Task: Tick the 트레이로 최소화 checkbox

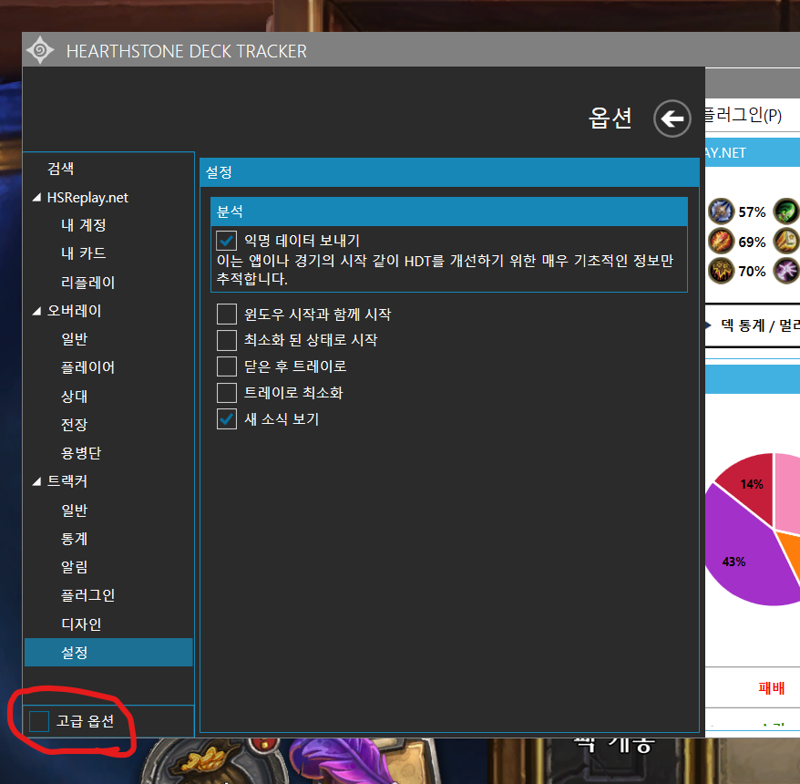Action: [227, 393]
